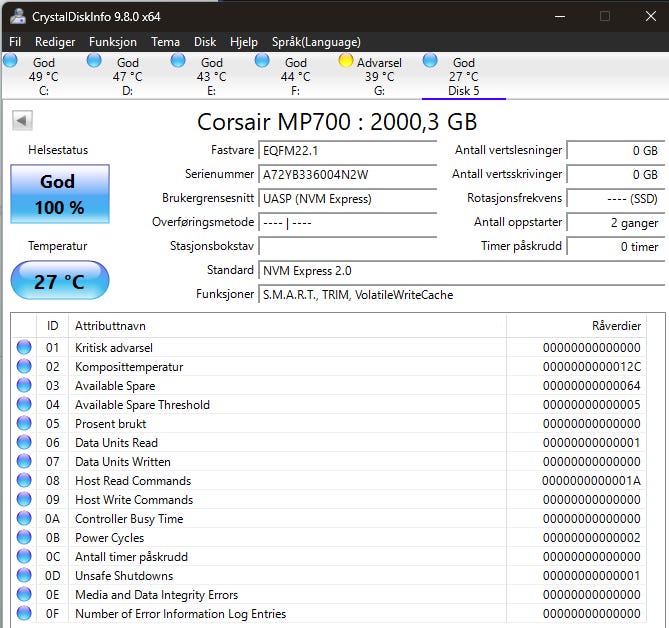Click the 27 °C temperature button

coord(60,281)
